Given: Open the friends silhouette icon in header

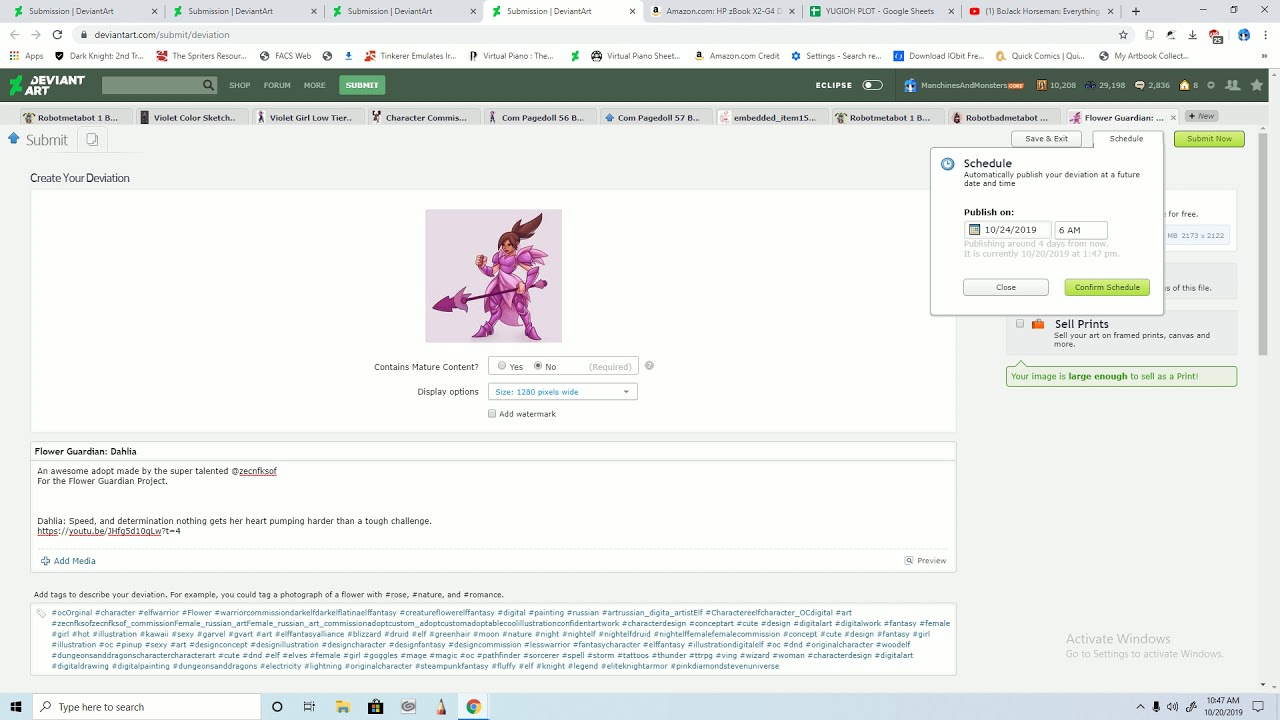Looking at the screenshot, I should [1232, 85].
